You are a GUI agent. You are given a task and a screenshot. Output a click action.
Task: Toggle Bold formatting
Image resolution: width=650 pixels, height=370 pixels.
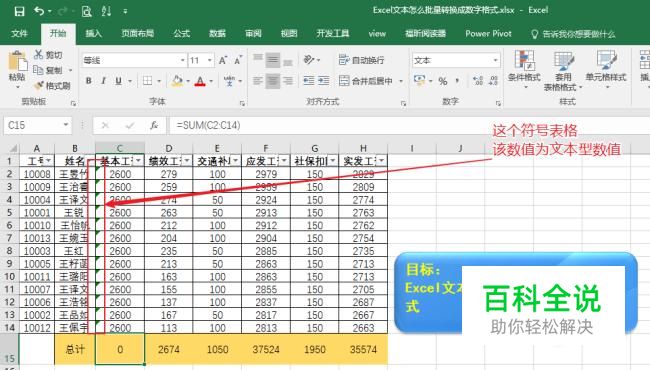pos(88,81)
